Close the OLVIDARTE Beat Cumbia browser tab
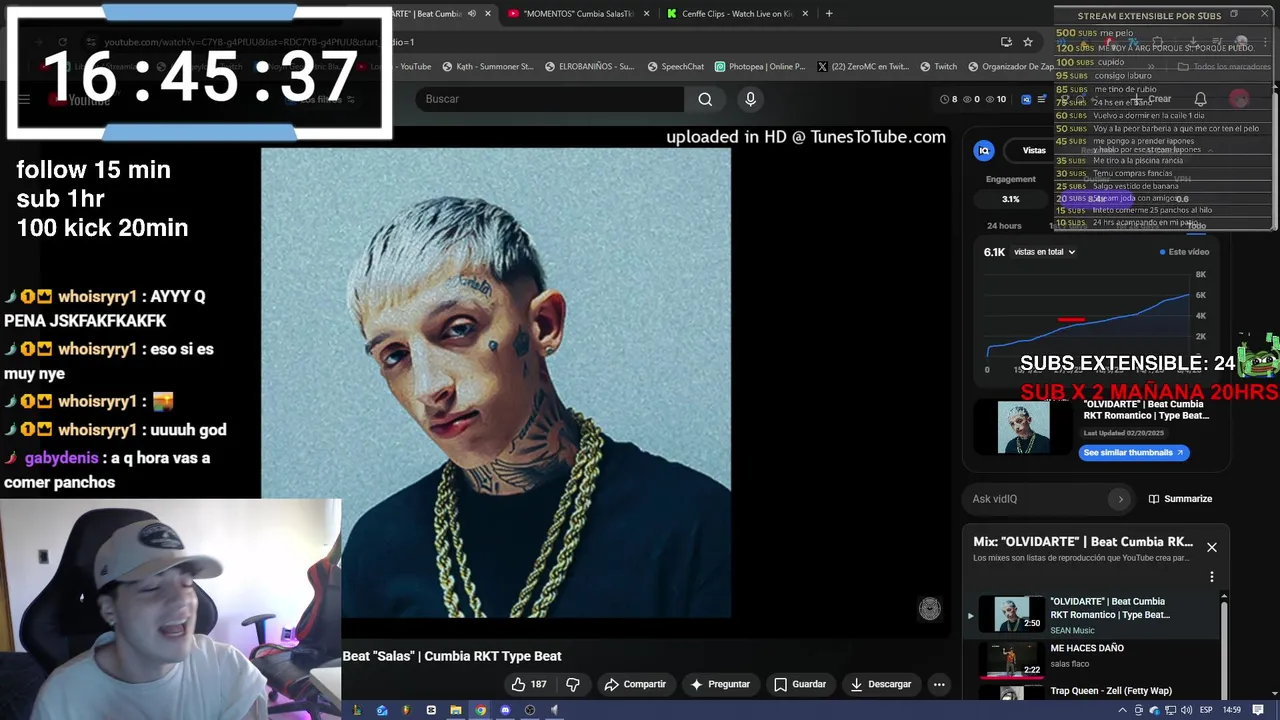The height and width of the screenshot is (720, 1280). pyautogui.click(x=488, y=14)
